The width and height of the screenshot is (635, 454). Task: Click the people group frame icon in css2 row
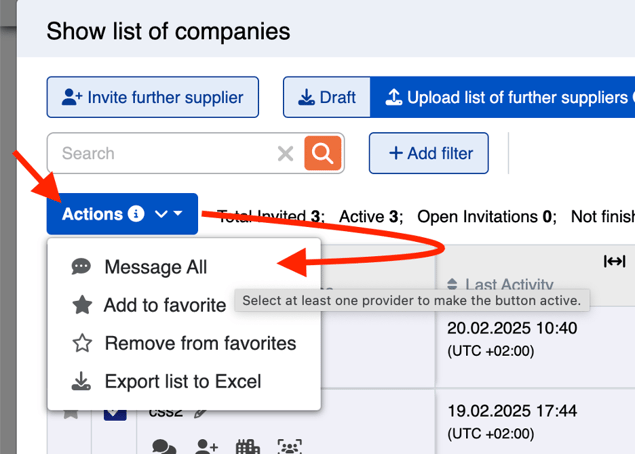pos(290,446)
